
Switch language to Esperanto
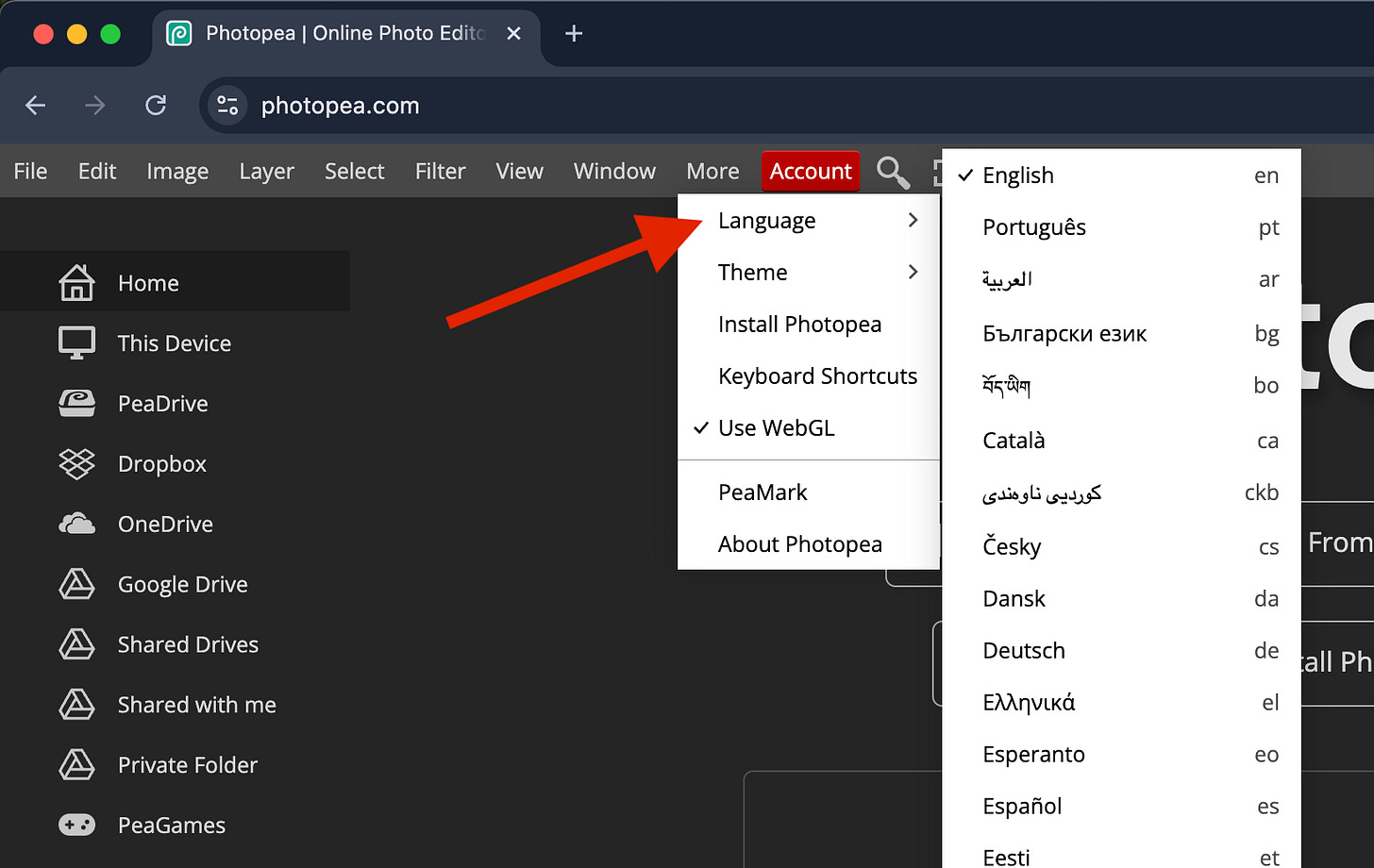1121,754
